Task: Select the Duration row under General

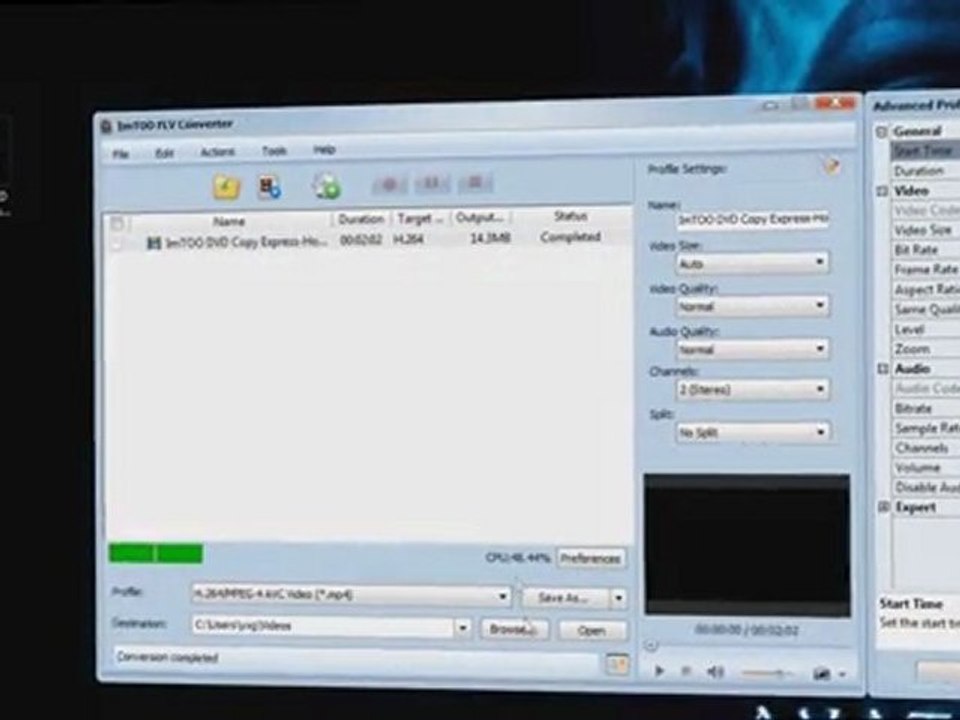Action: click(x=925, y=171)
